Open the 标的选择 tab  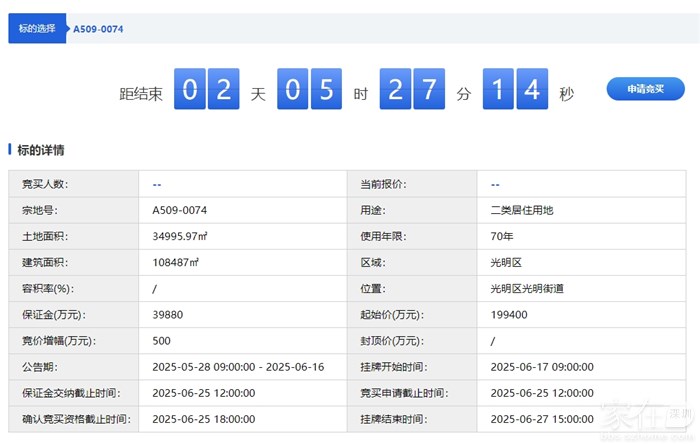point(37,29)
